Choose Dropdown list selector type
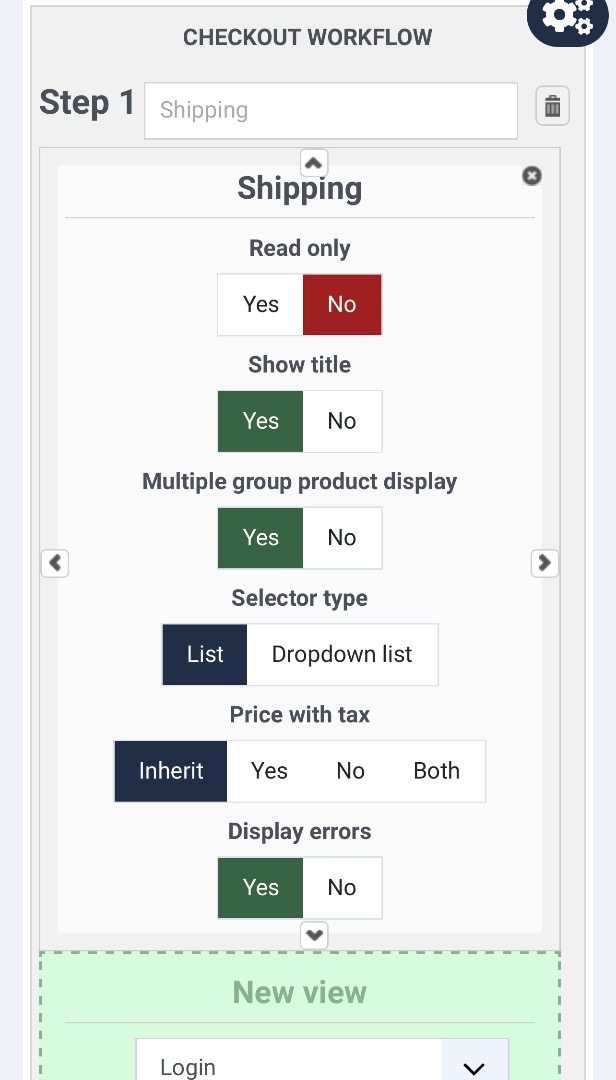Screen dimensions: 616x1080 click(342, 654)
